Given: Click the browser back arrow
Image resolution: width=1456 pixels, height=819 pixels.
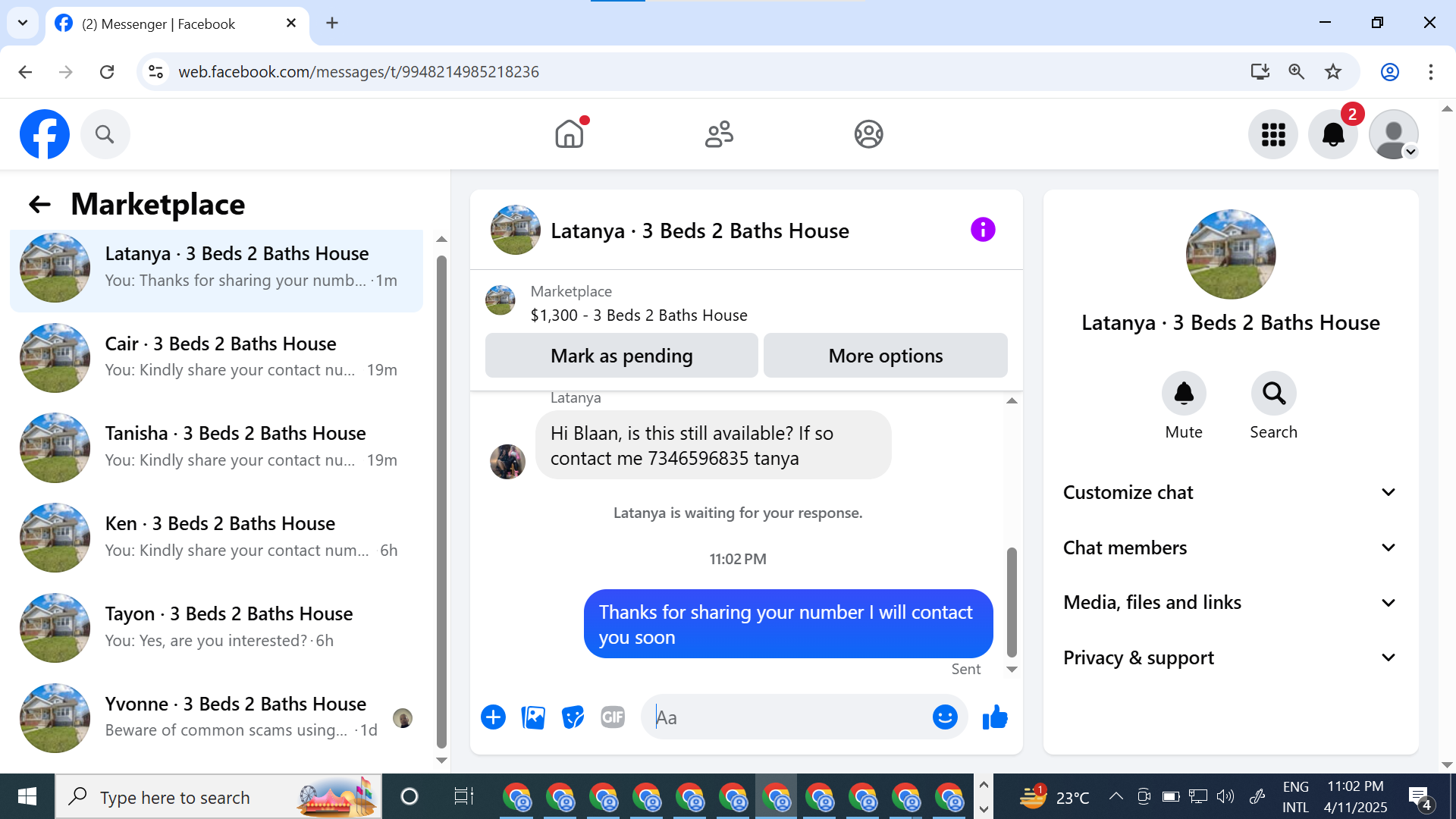Looking at the screenshot, I should [25, 71].
